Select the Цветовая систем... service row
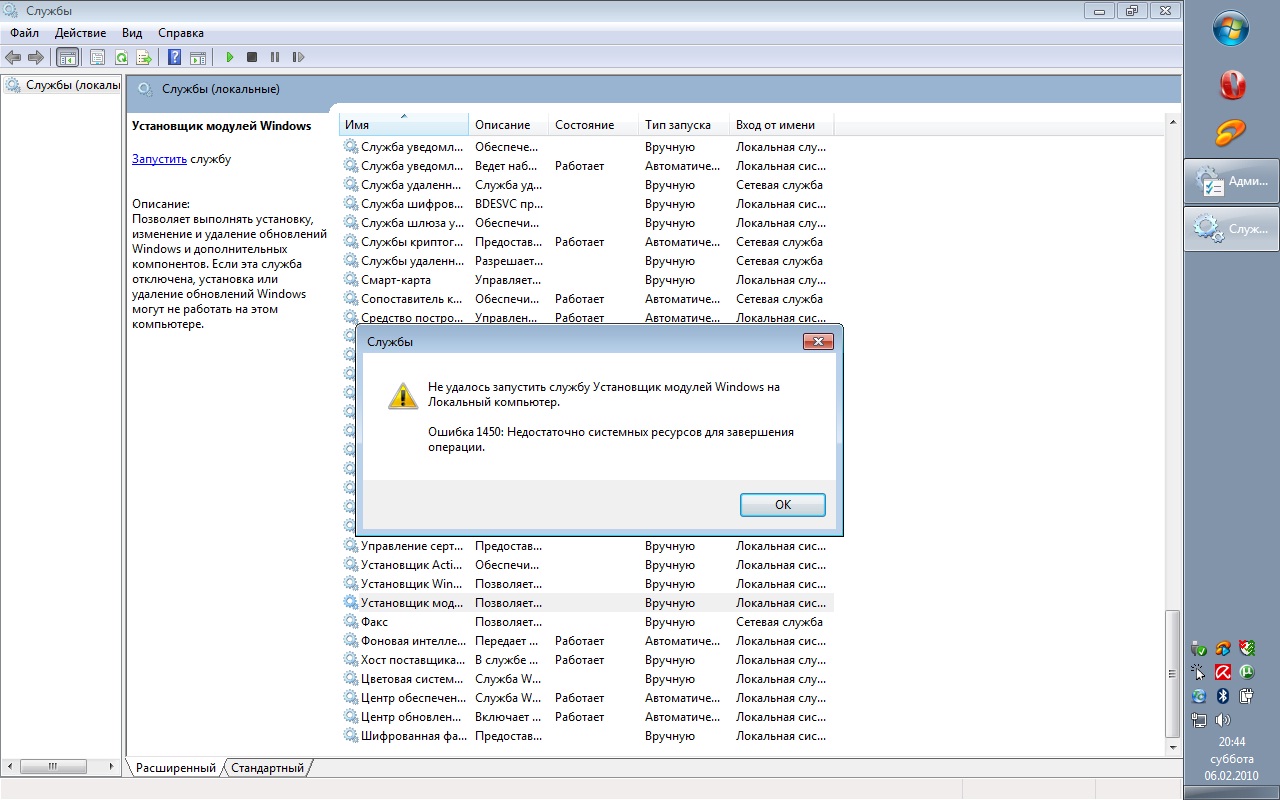The width and height of the screenshot is (1280, 800). [x=587, y=679]
